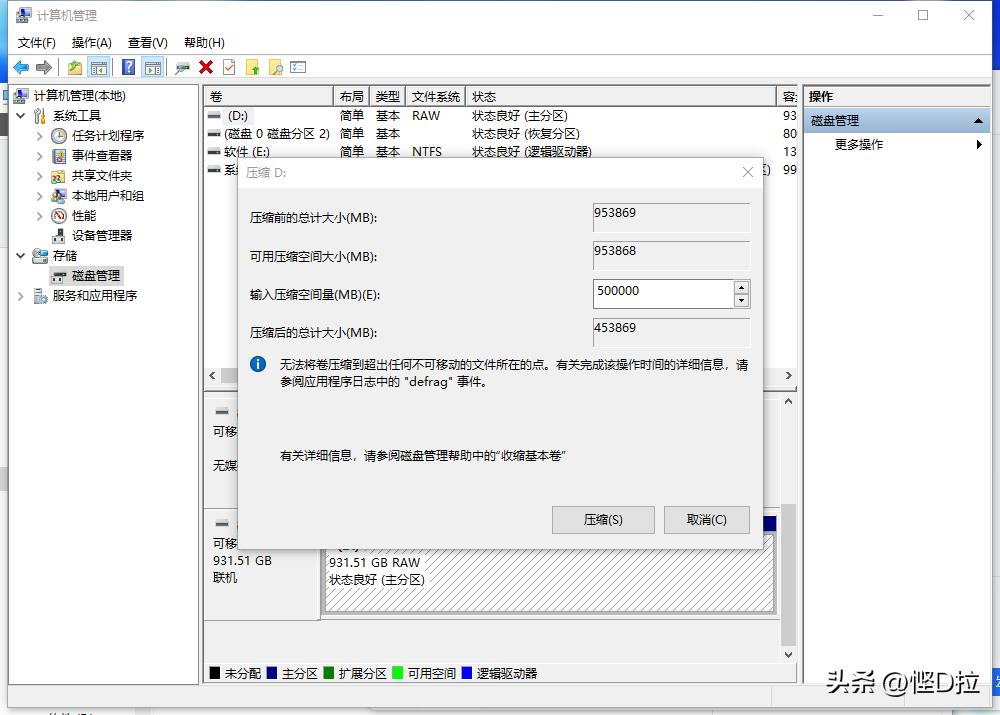Click the back navigation arrow in toolbar

tap(21, 67)
